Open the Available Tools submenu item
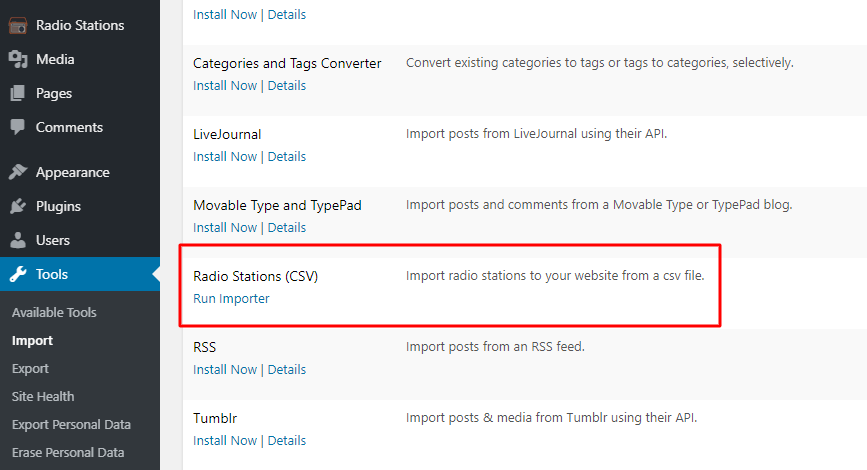This screenshot has width=867, height=470. (54, 312)
